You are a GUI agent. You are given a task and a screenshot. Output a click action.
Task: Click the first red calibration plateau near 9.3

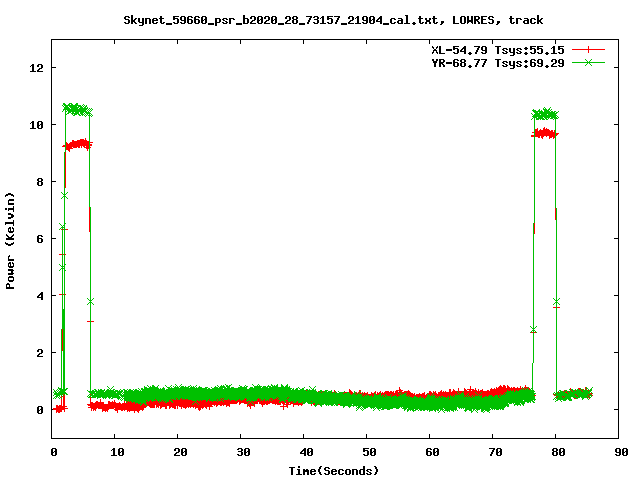pyautogui.click(x=78, y=144)
